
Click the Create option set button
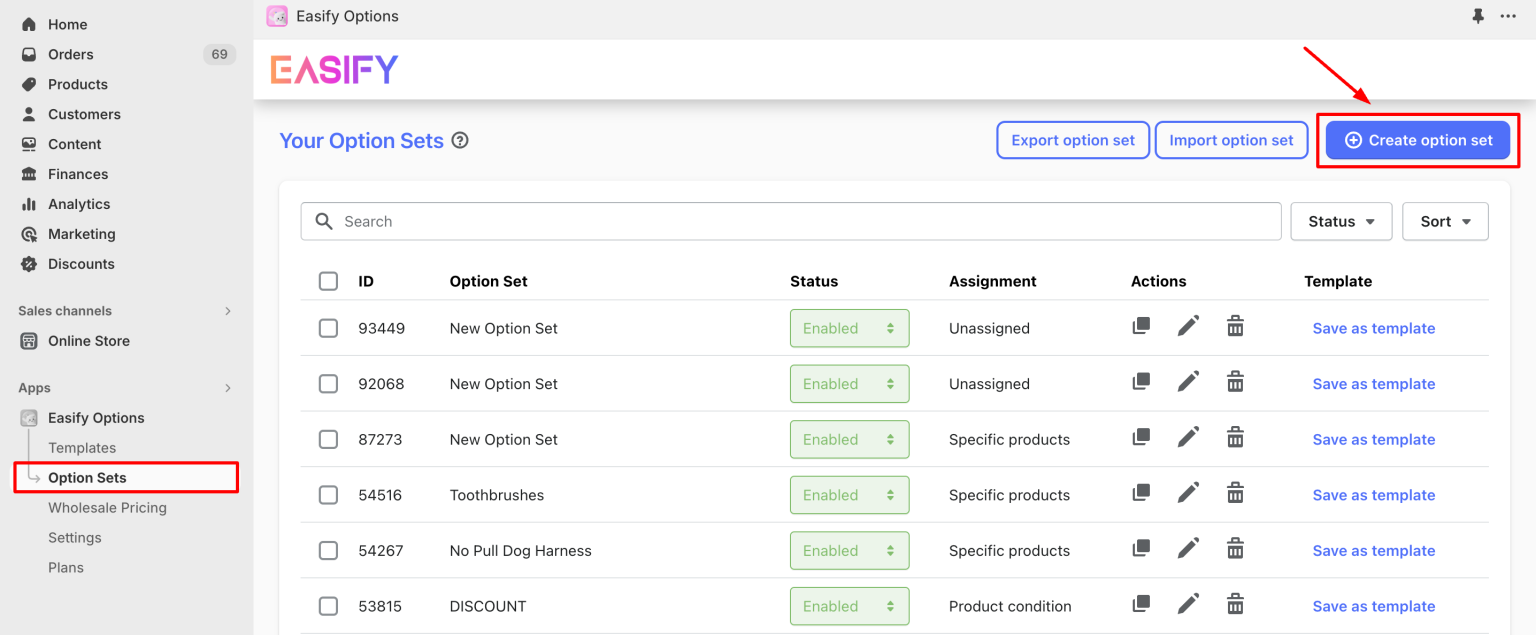coord(1418,140)
